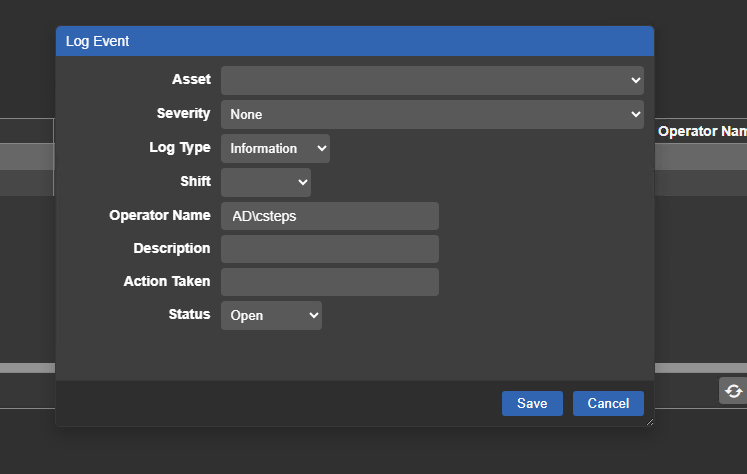Click the Status field label

point(189,314)
